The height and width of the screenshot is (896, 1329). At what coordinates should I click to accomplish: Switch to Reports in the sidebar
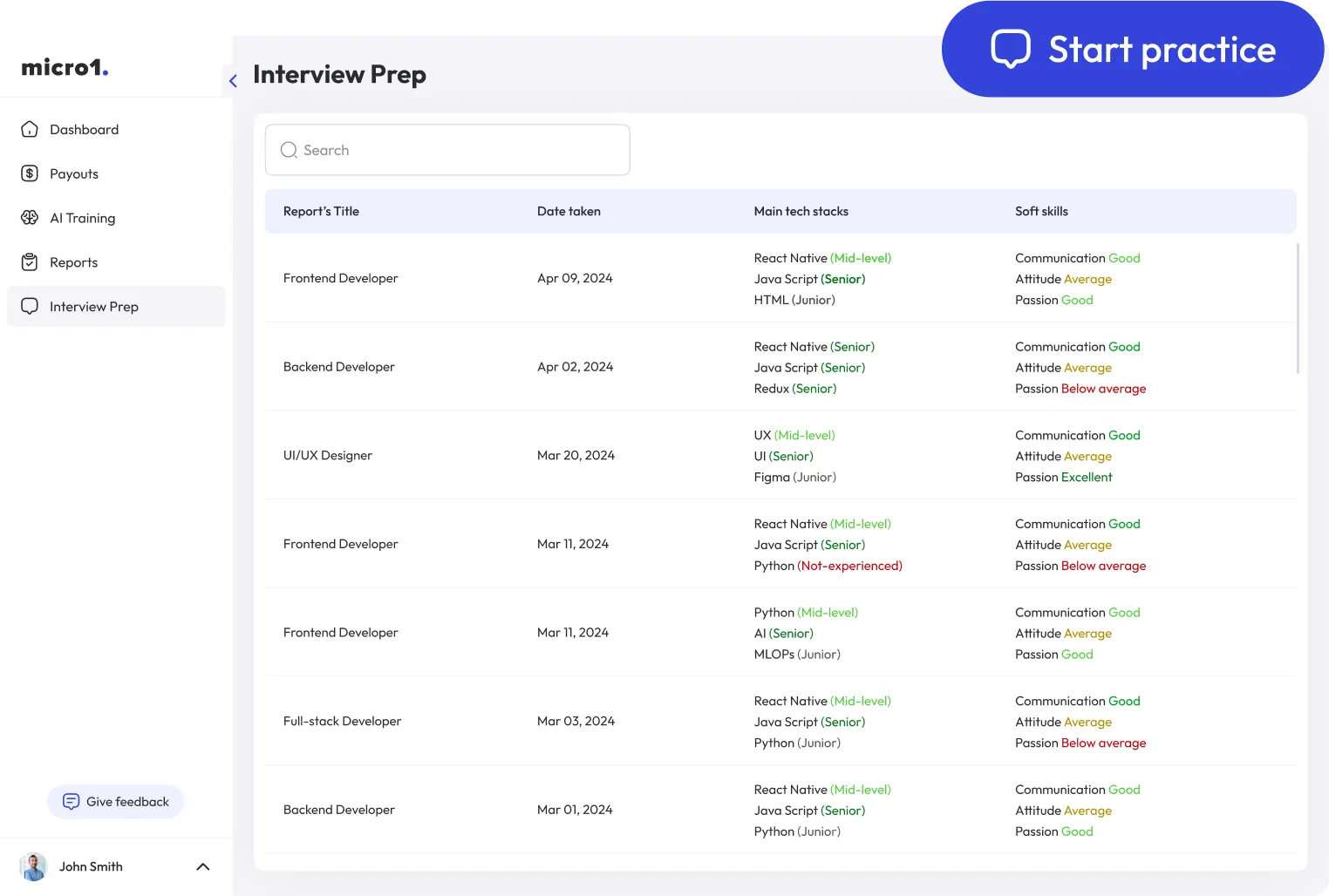pos(72,261)
